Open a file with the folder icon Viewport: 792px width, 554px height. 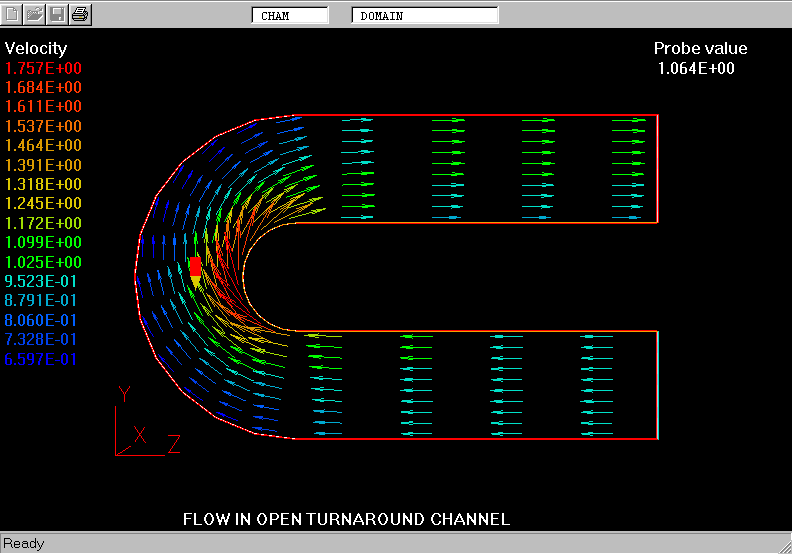(35, 14)
